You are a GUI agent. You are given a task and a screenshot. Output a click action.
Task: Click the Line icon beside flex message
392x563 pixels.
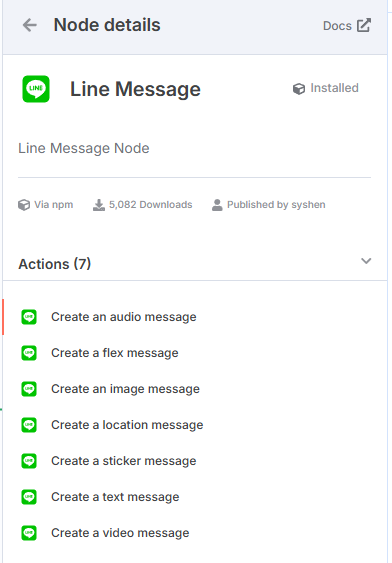[29, 353]
